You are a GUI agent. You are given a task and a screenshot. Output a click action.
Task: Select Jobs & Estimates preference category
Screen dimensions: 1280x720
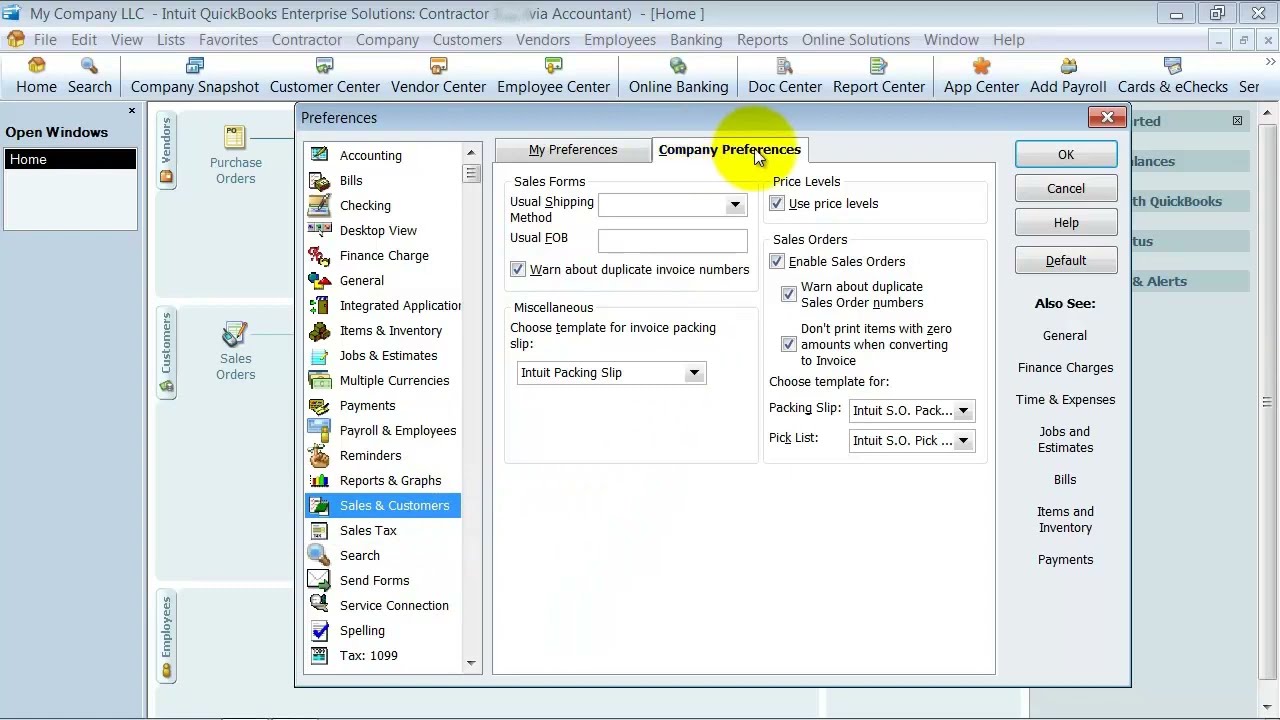click(x=382, y=355)
